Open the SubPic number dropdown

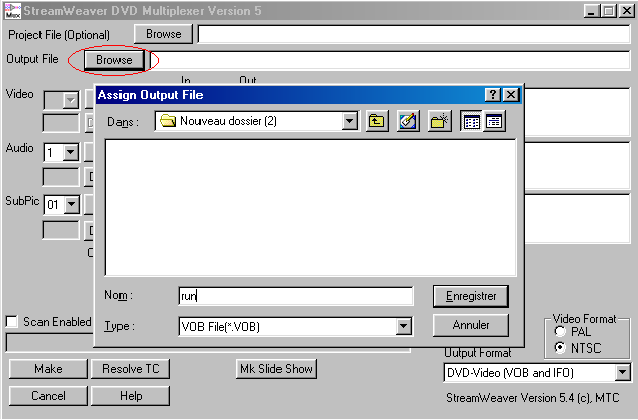pos(71,204)
